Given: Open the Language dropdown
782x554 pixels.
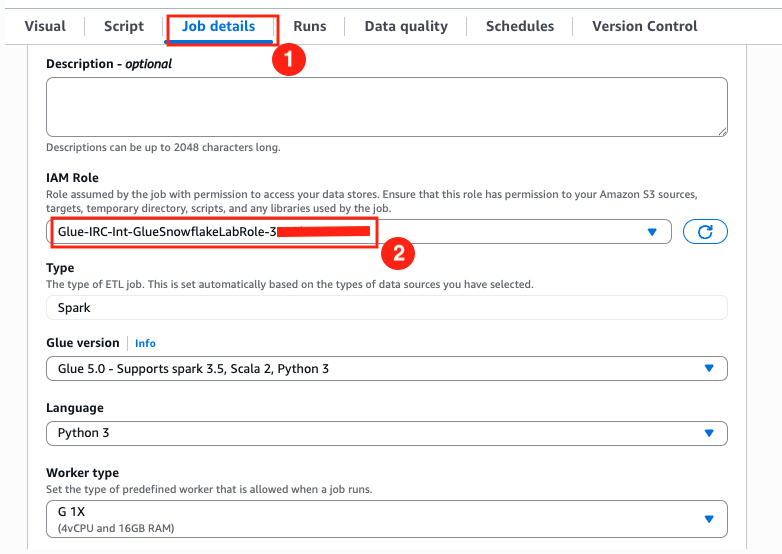Looking at the screenshot, I should (x=386, y=433).
